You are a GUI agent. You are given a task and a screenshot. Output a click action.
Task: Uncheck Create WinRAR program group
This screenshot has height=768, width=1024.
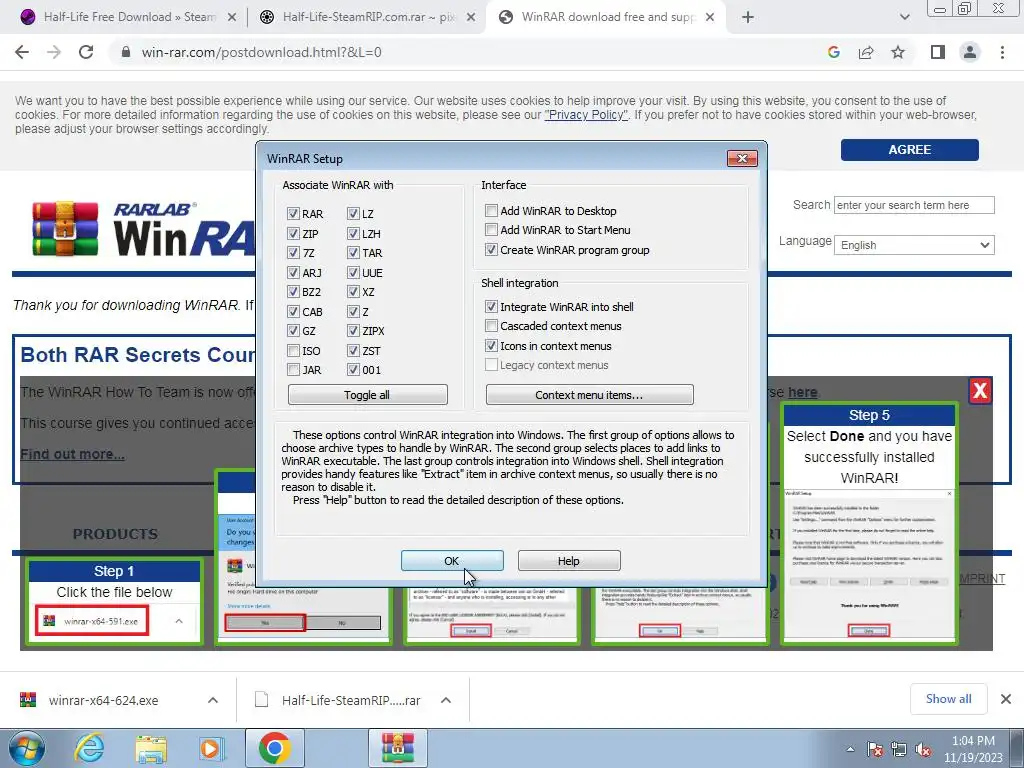pos(491,249)
